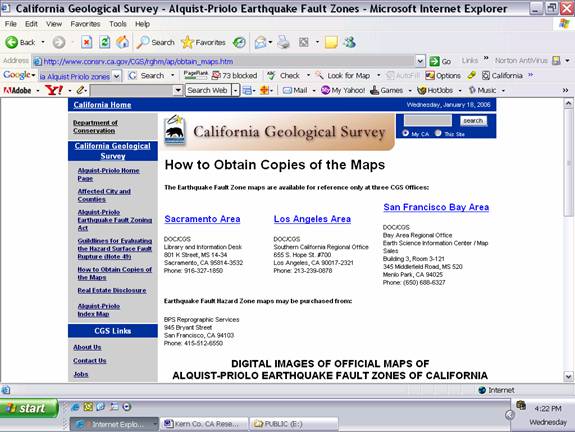The image size is (575, 432).
Task: Click the Yahoo toolbar search field
Action: (132, 90)
